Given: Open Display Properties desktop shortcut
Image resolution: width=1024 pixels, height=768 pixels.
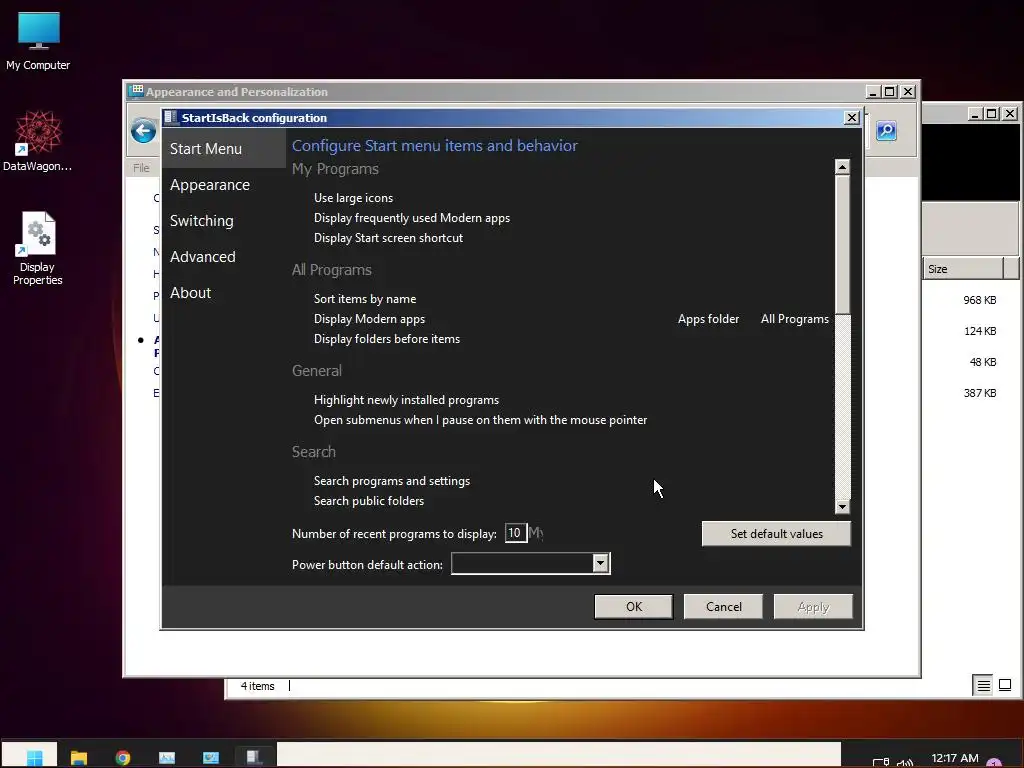Looking at the screenshot, I should pos(38,248).
